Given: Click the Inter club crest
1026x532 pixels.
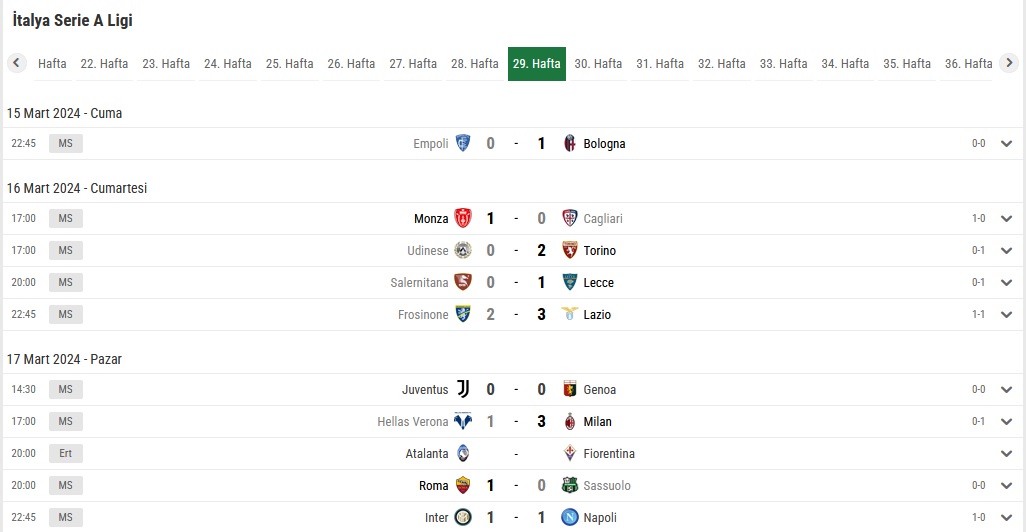Looking at the screenshot, I should coord(463,518).
